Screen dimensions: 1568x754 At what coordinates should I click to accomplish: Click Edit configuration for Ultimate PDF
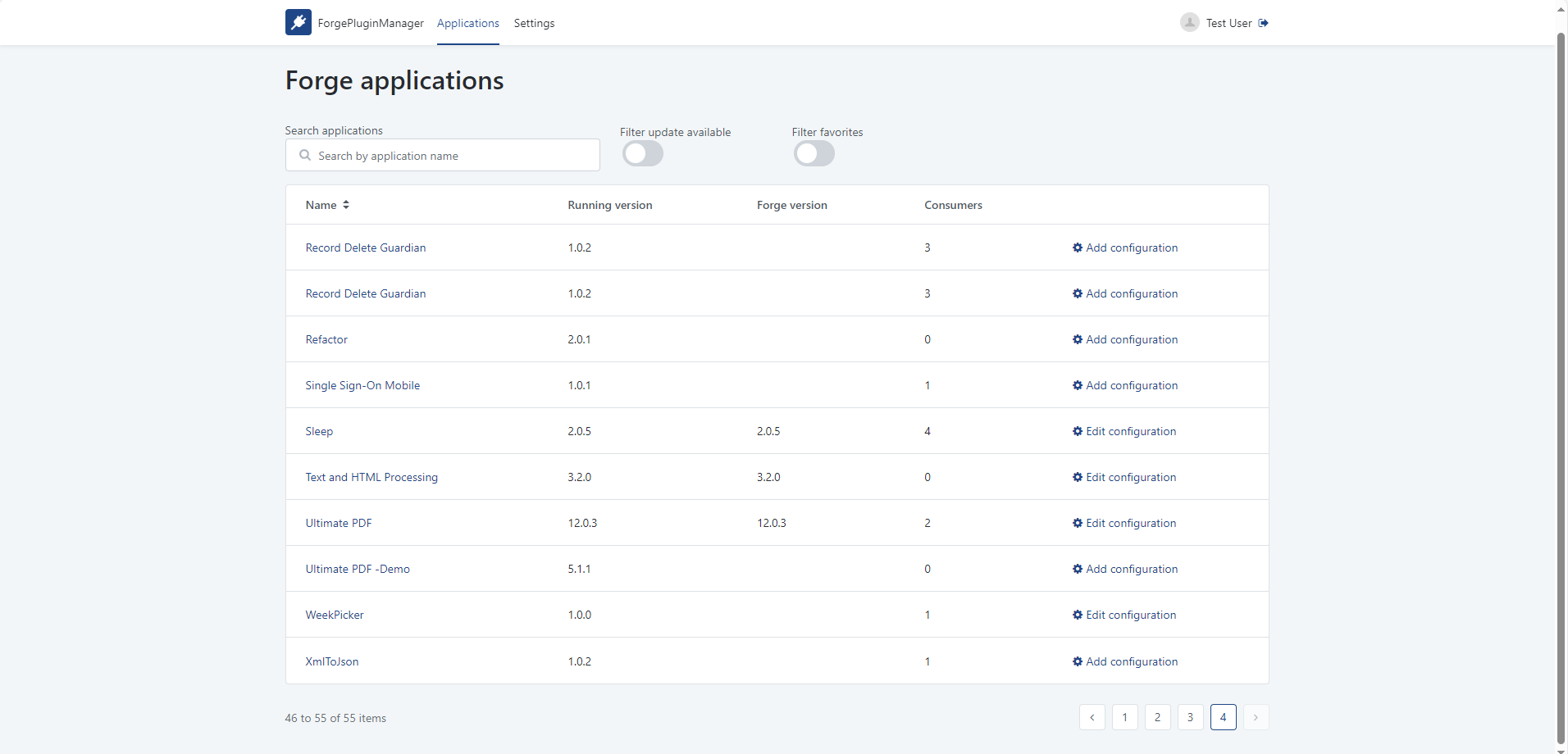point(1124,523)
